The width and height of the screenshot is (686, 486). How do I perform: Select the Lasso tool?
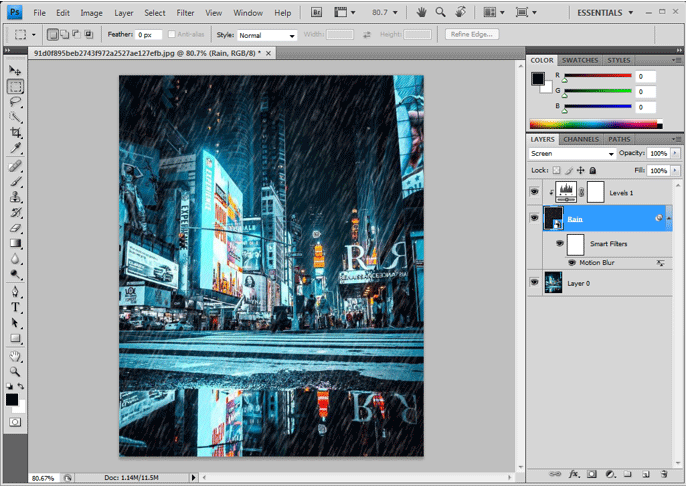15,102
